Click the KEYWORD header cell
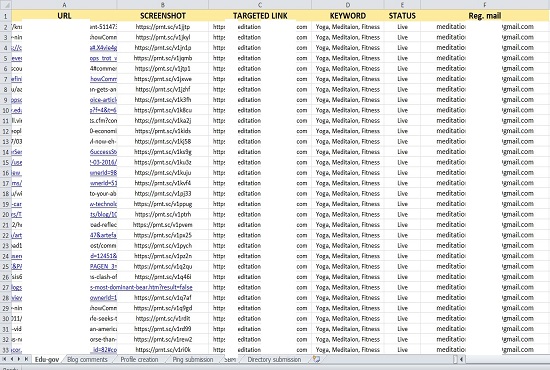This screenshot has width=550, height=370. pyautogui.click(x=348, y=16)
